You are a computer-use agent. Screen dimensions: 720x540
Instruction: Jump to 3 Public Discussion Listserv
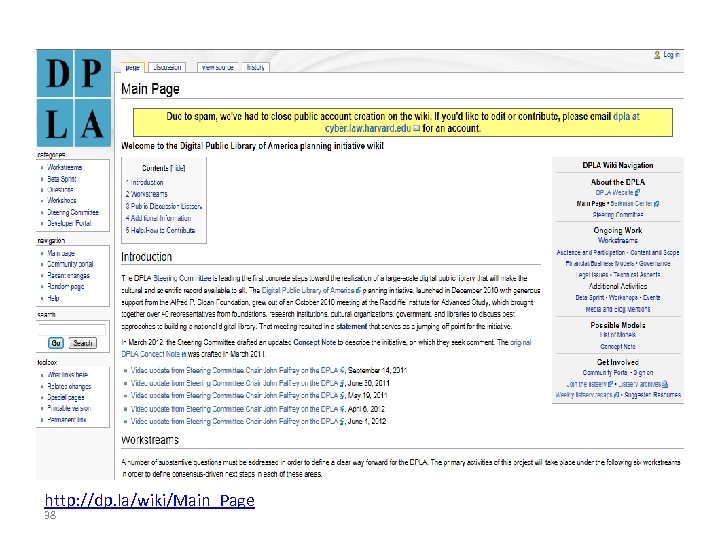coord(164,206)
